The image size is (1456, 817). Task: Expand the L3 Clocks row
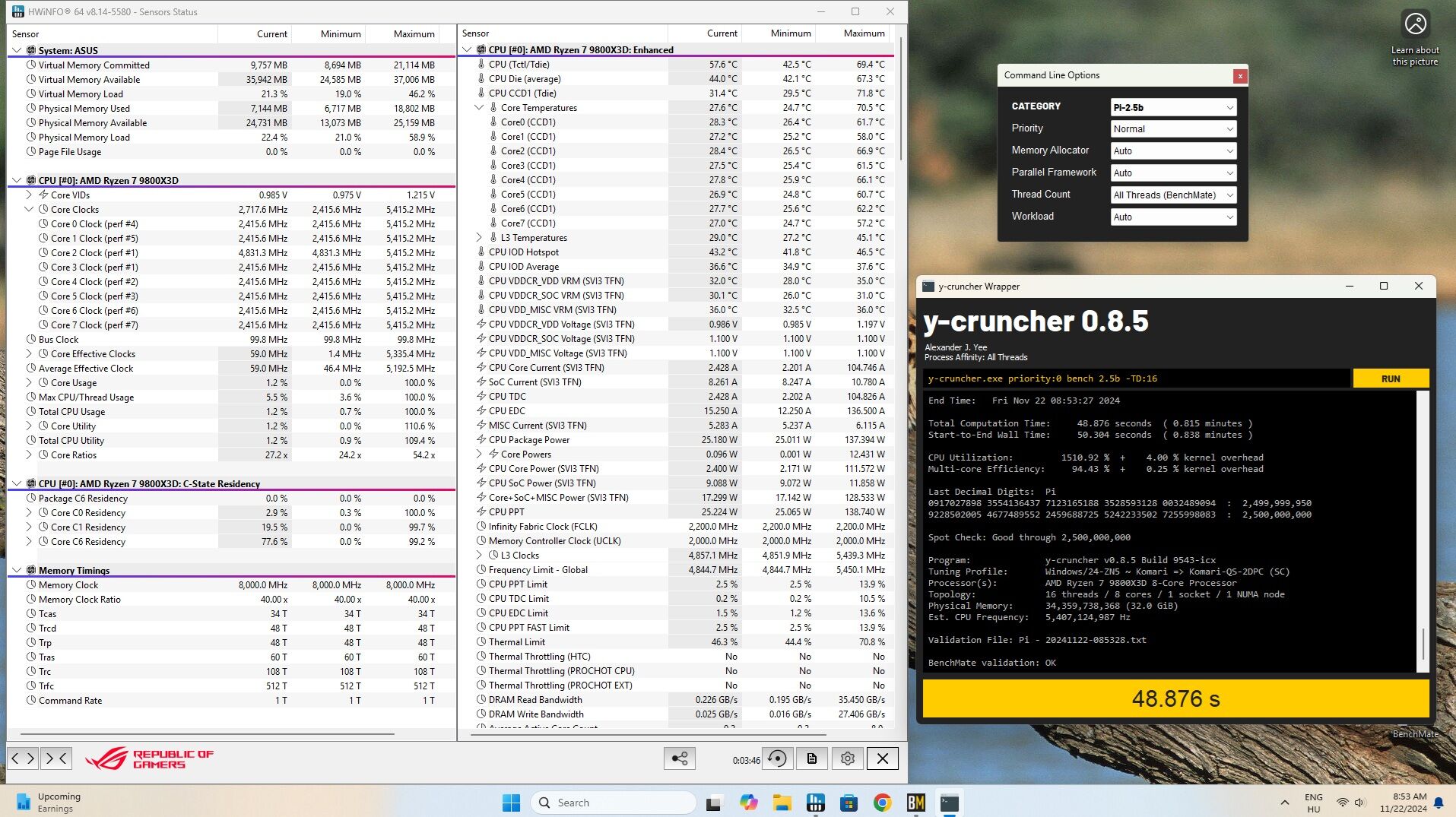point(479,556)
